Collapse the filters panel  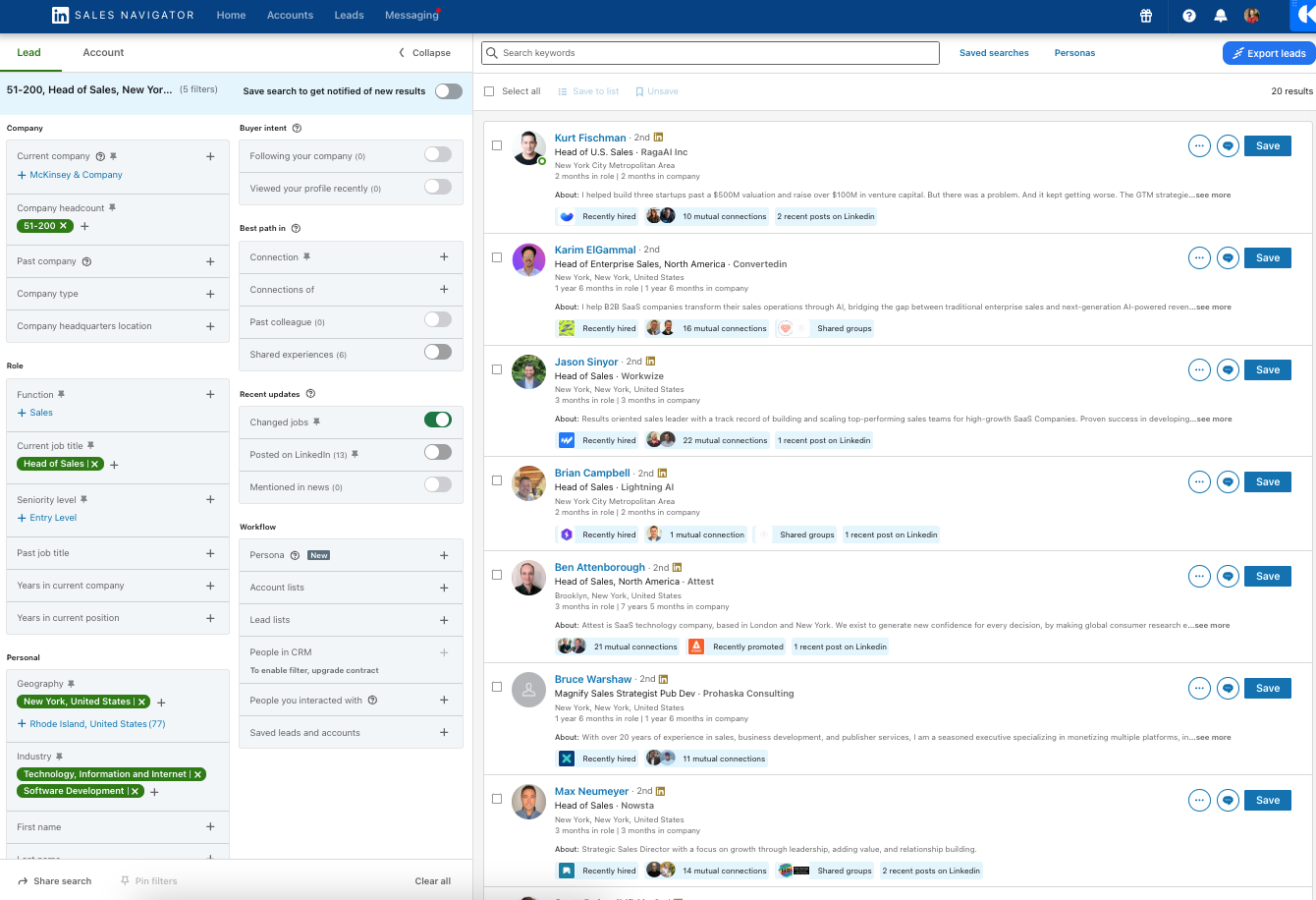pyautogui.click(x=424, y=53)
